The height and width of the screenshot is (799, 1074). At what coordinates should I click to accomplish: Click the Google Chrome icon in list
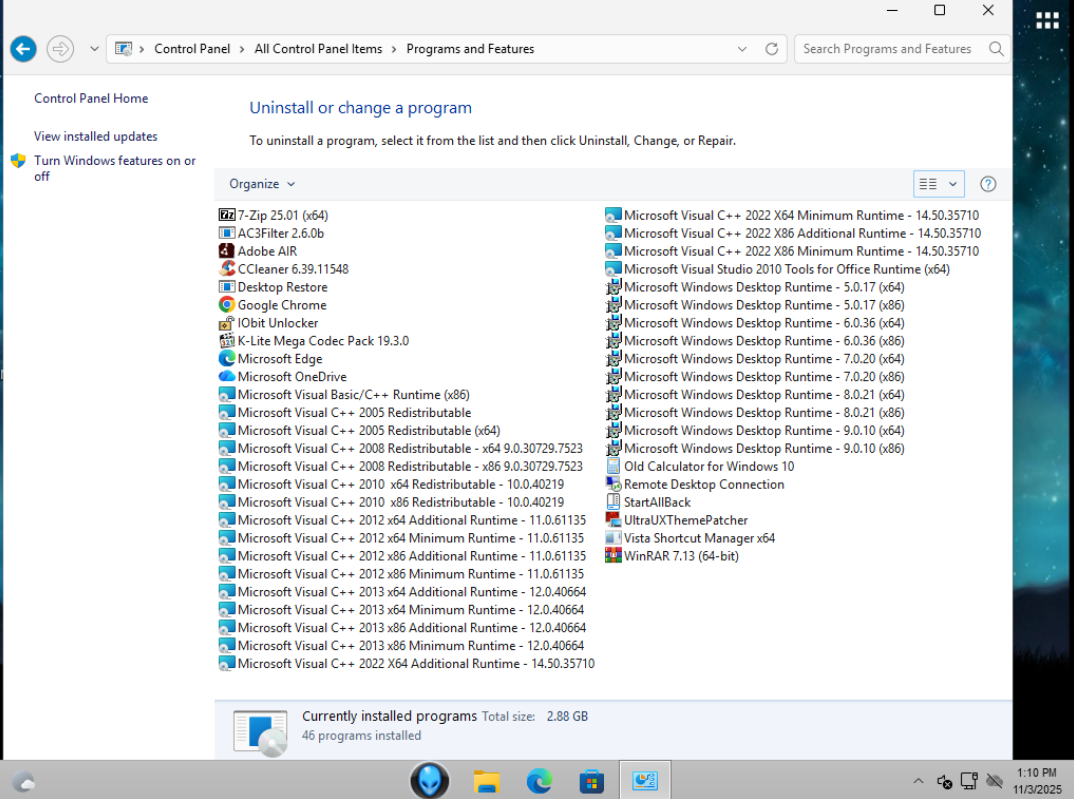[227, 305]
